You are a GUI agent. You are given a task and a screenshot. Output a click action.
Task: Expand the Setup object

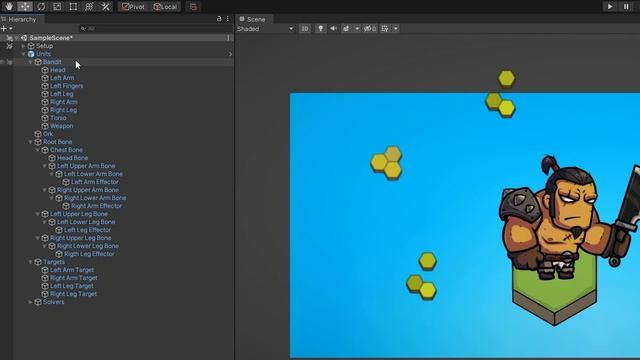pyautogui.click(x=24, y=46)
